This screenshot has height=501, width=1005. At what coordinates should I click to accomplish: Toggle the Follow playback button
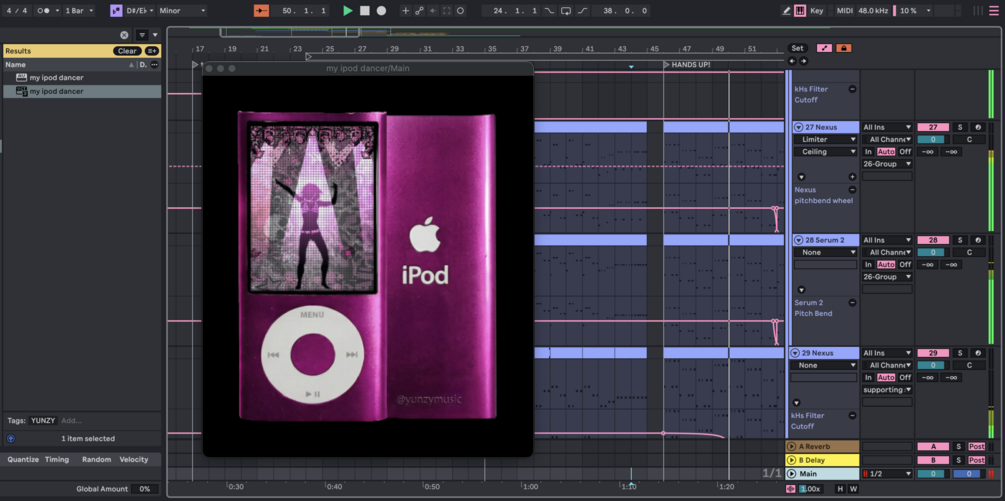pos(261,11)
